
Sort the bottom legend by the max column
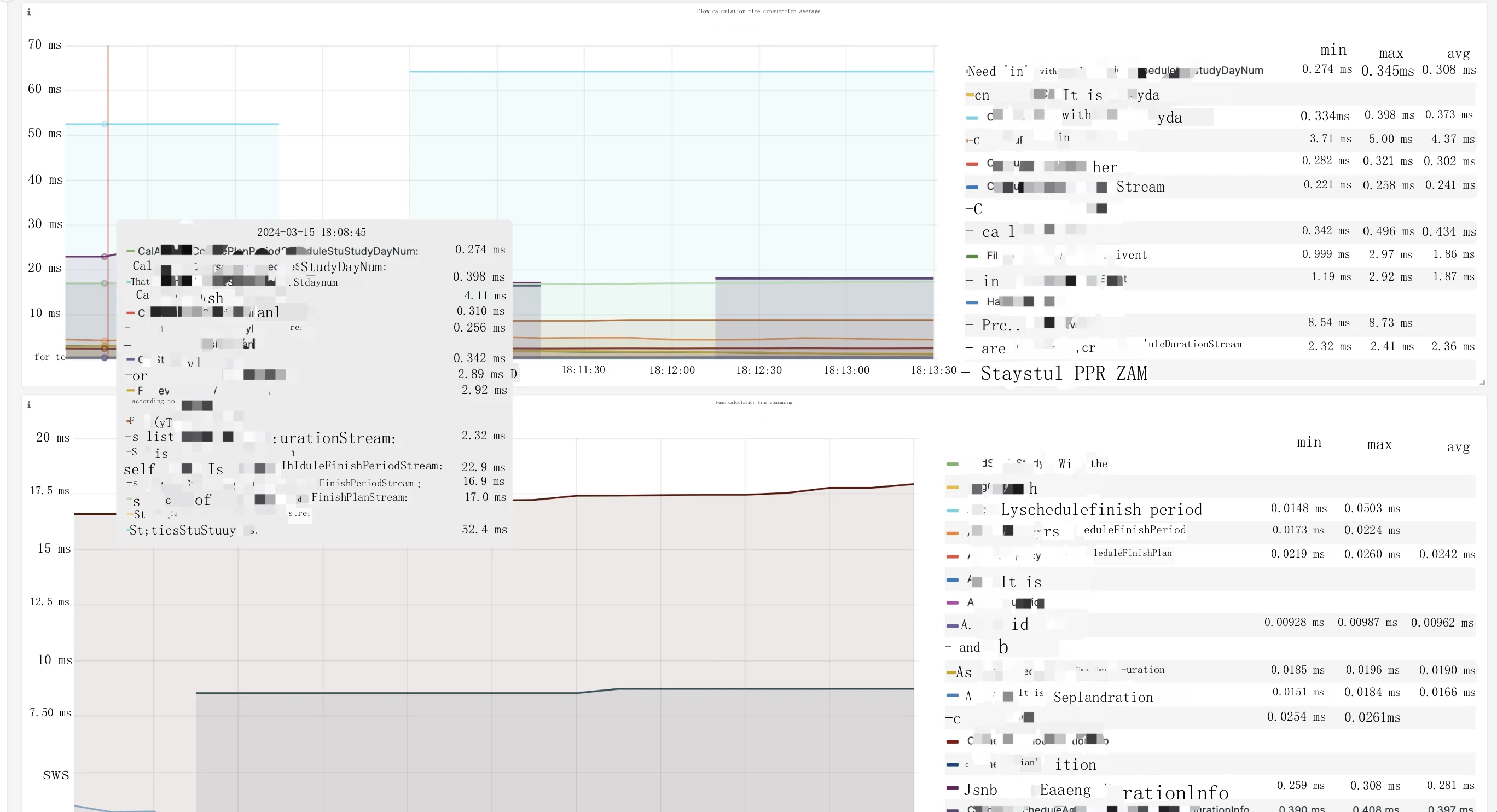coord(1379,445)
